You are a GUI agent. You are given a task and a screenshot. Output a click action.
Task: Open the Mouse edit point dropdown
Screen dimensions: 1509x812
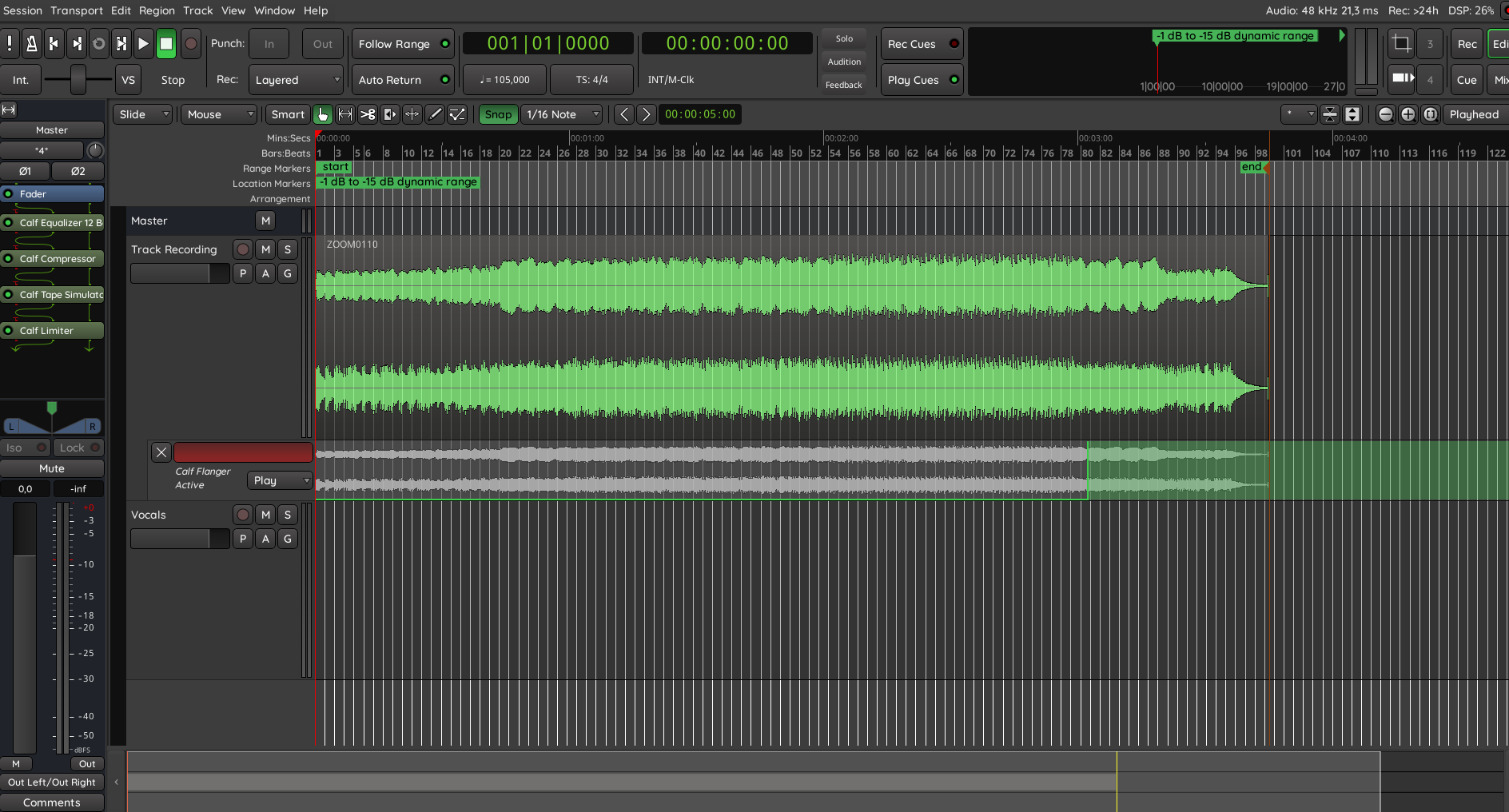tap(218, 114)
